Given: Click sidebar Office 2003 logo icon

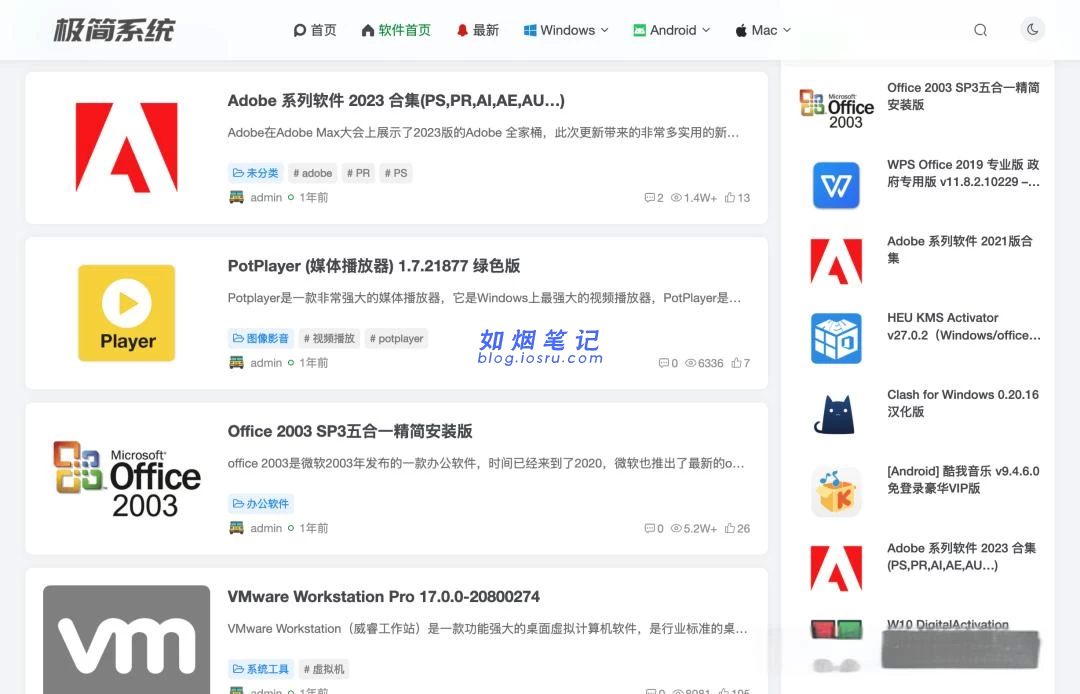Looking at the screenshot, I should (836, 109).
